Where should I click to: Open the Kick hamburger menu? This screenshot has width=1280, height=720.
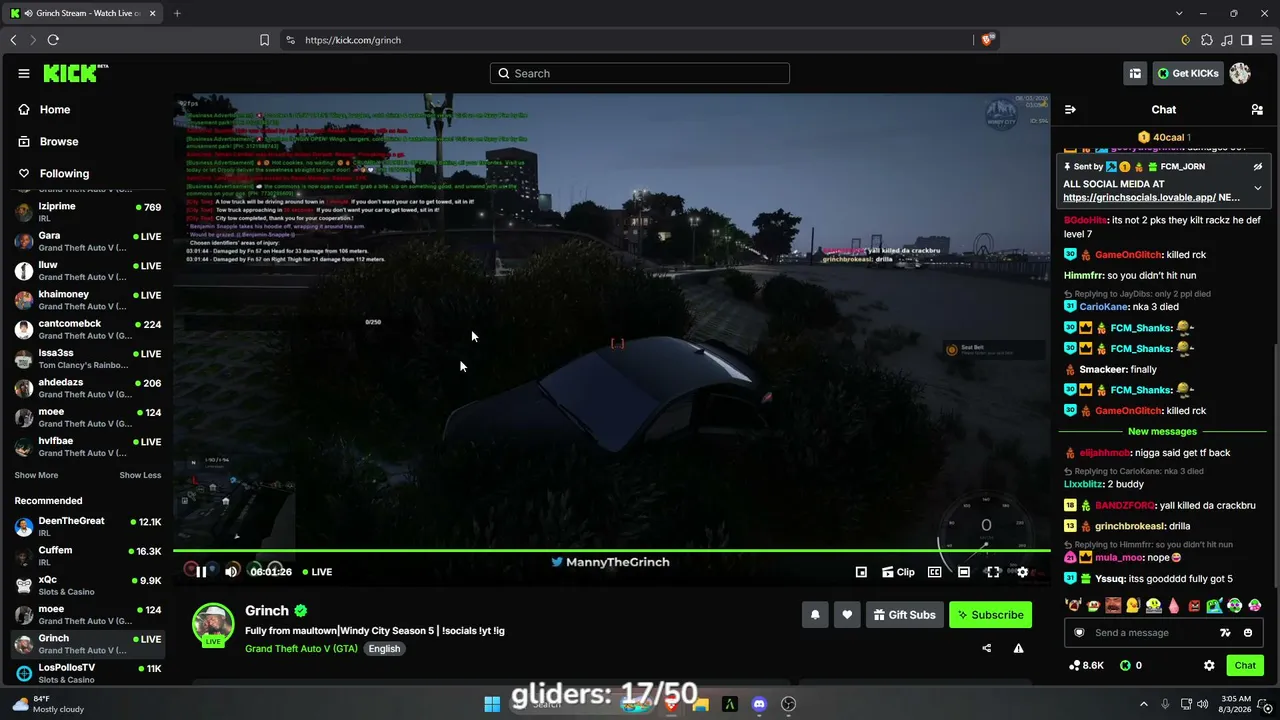coord(24,73)
